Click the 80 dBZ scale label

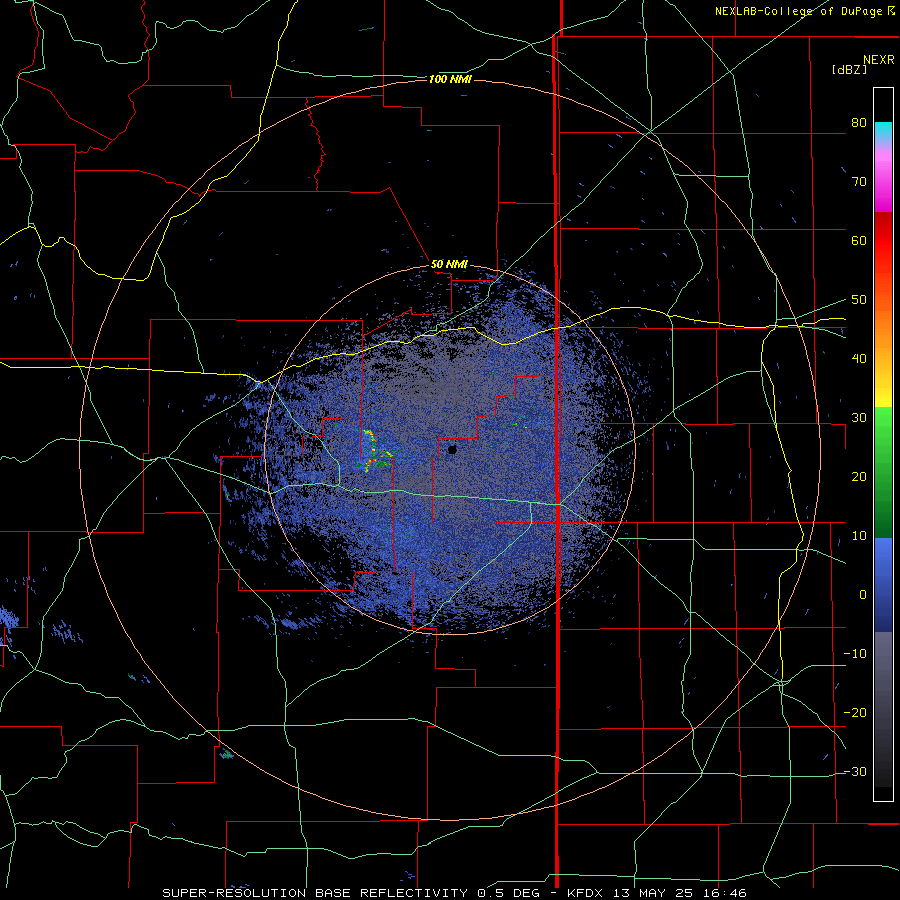click(x=859, y=123)
